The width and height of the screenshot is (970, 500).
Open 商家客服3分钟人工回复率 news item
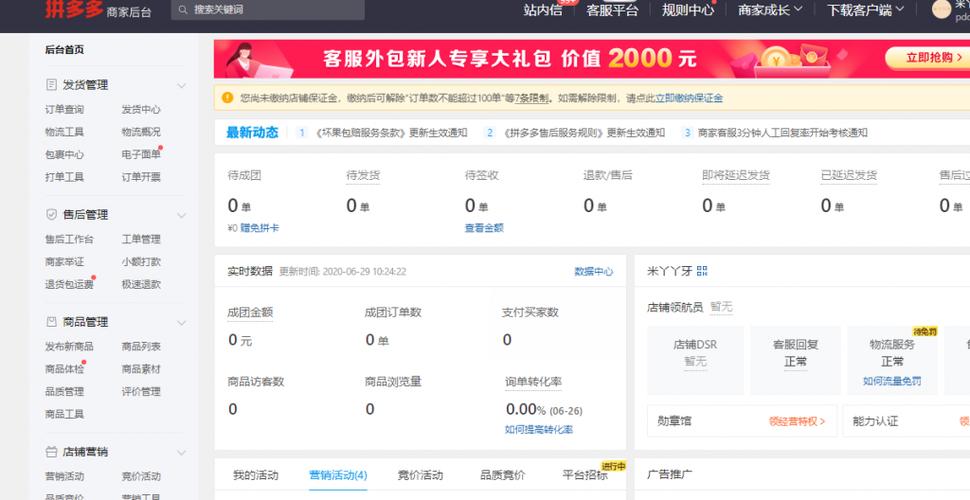click(x=783, y=132)
